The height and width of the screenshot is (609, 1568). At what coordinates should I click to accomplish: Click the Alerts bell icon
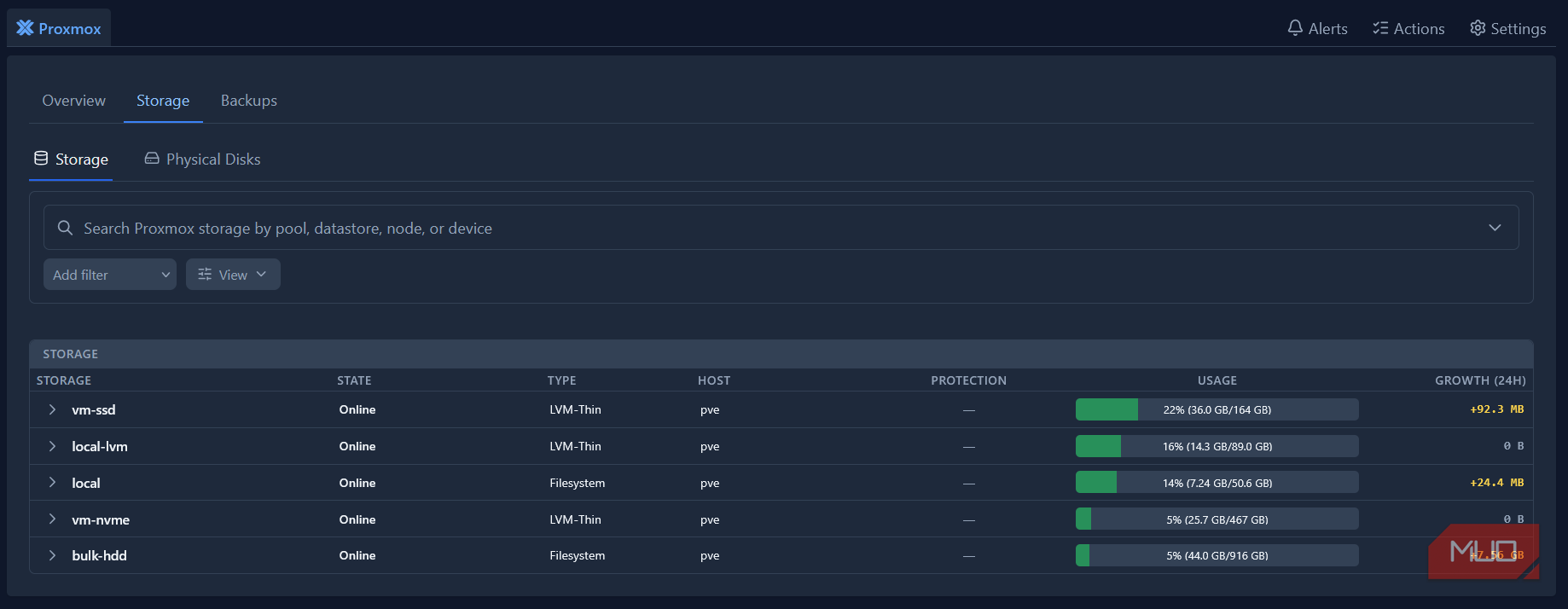1295,28
